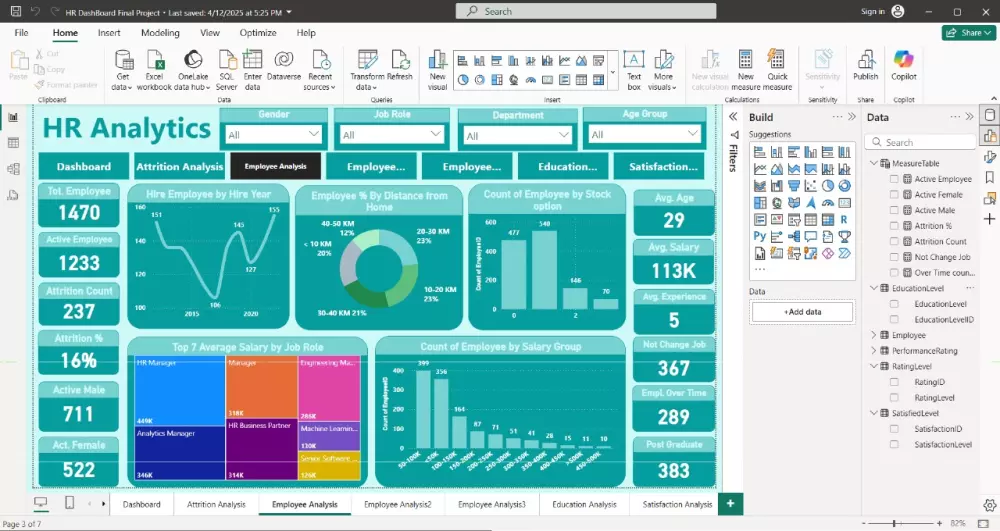Select the Azure map arrow visual in Build pane
The image size is (1000, 531).
tap(811, 203)
